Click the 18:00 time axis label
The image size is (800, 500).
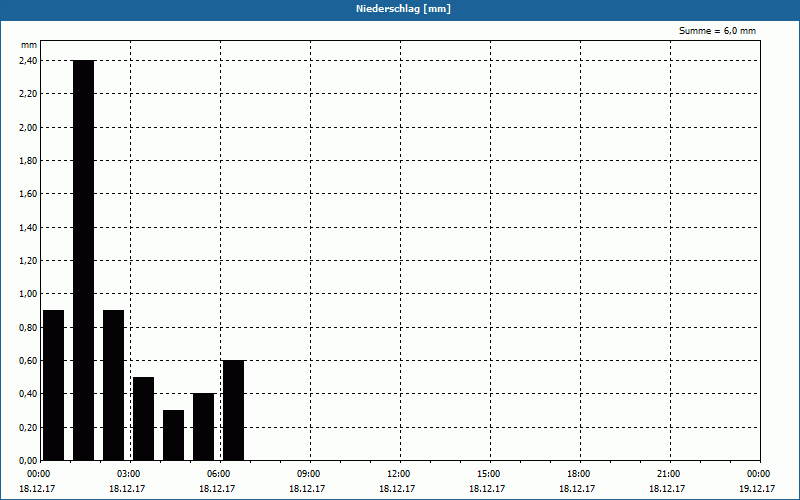click(x=579, y=474)
